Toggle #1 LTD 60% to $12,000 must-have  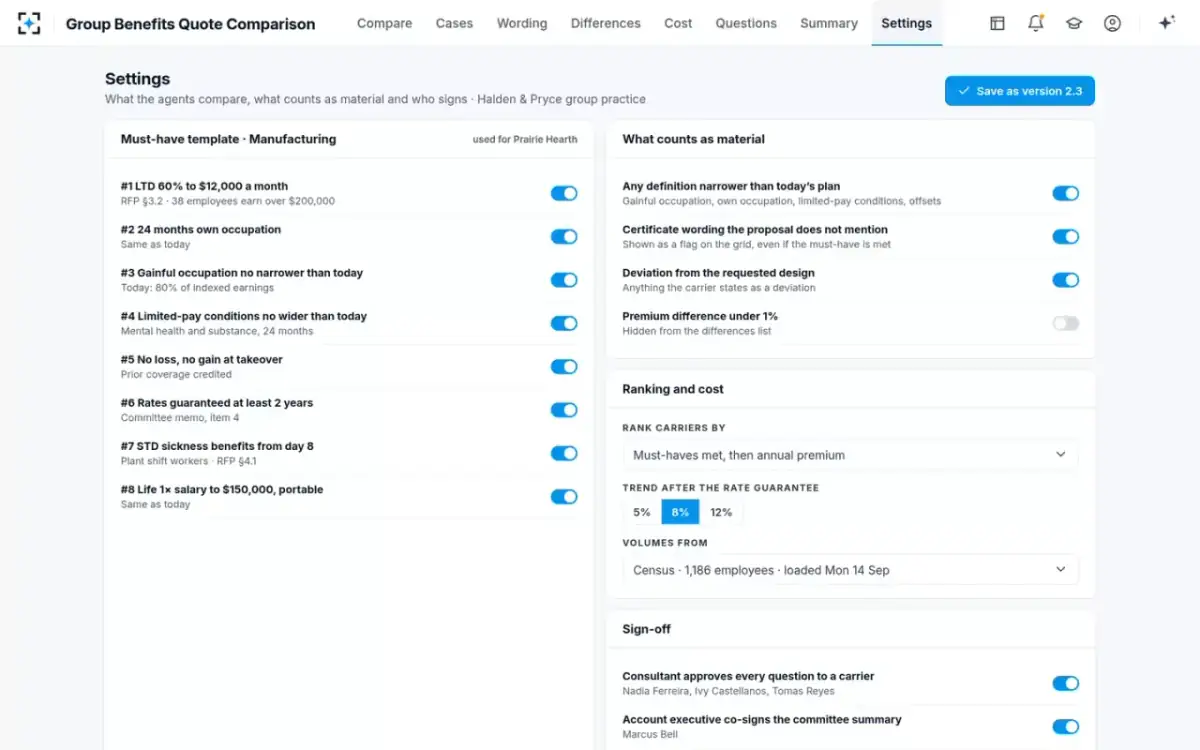point(564,193)
